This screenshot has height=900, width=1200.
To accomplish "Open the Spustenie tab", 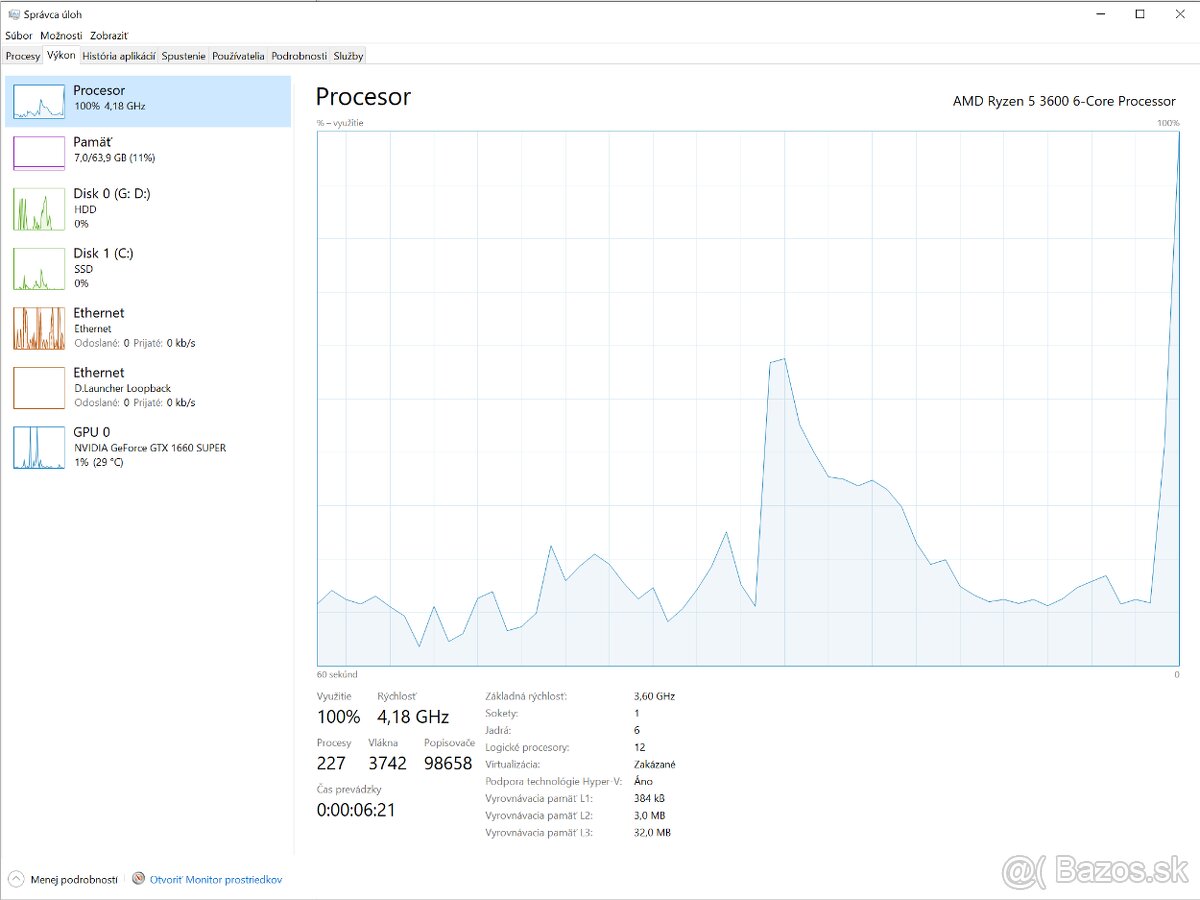I will [x=183, y=56].
